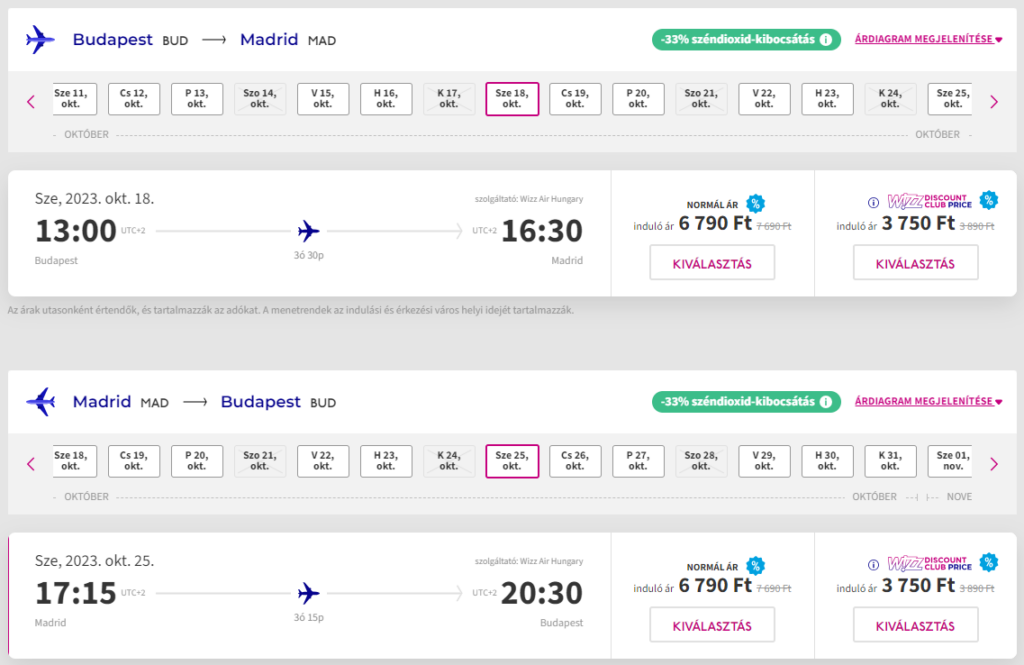Image resolution: width=1024 pixels, height=665 pixels.
Task: Show later outbound dates with right arrow
Action: point(994,102)
